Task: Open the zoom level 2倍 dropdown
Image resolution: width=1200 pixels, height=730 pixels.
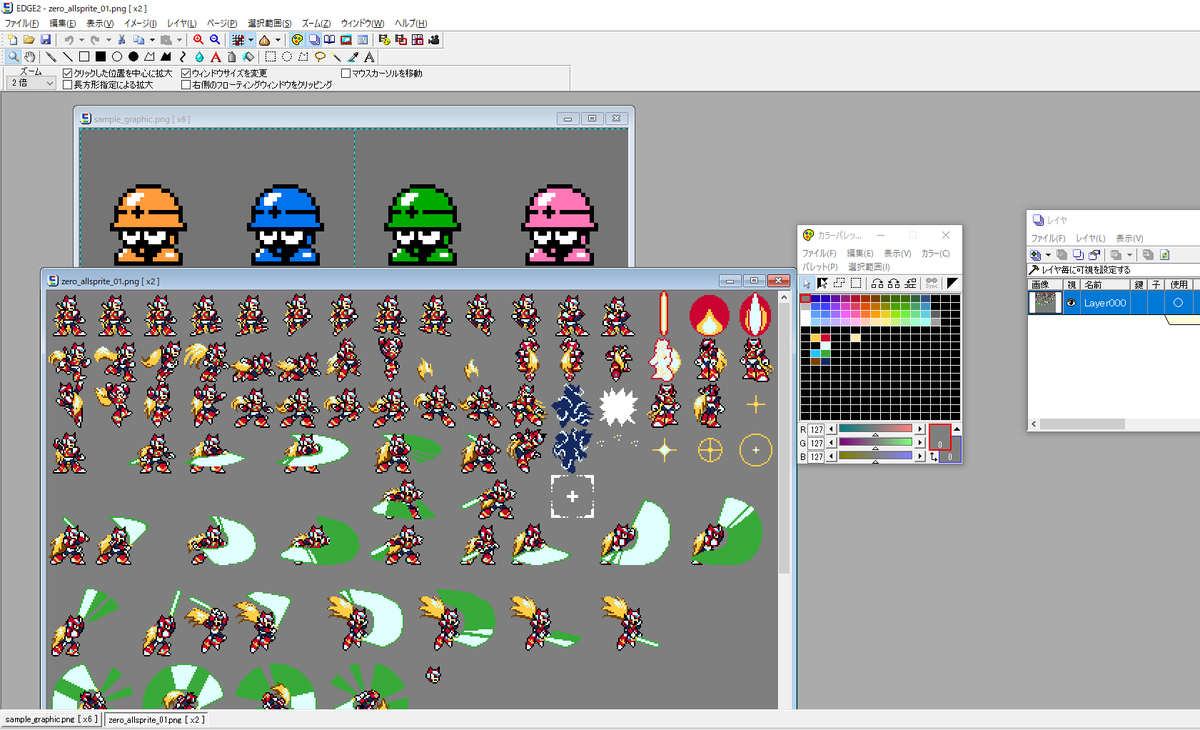Action: pos(31,84)
